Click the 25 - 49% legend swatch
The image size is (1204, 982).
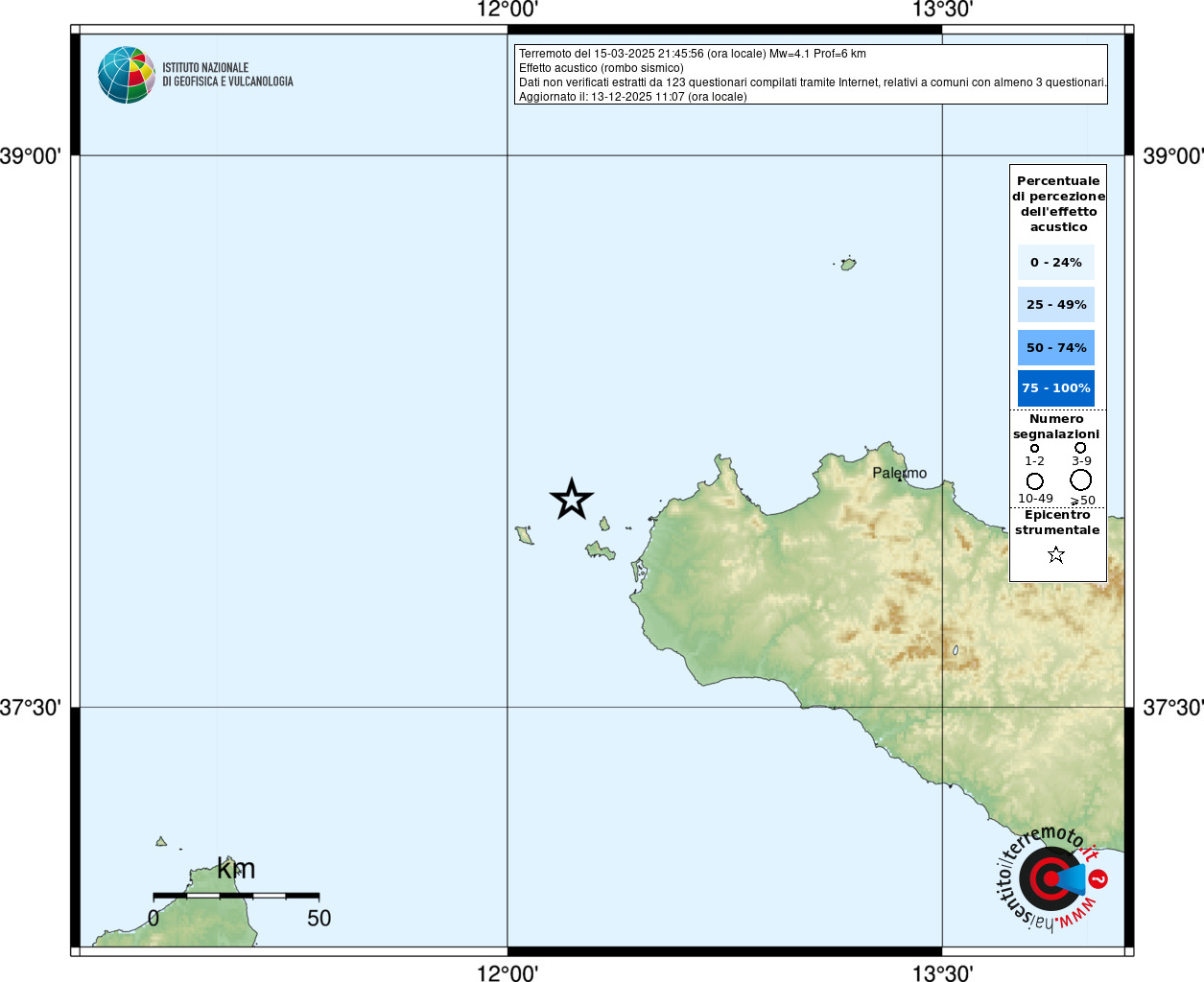1055,305
